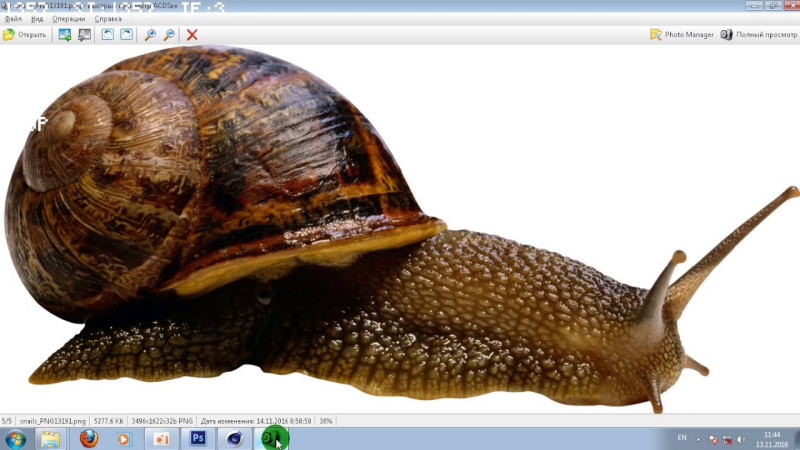Zoom in with magnifier plus icon
800x450 pixels.
pos(150,35)
